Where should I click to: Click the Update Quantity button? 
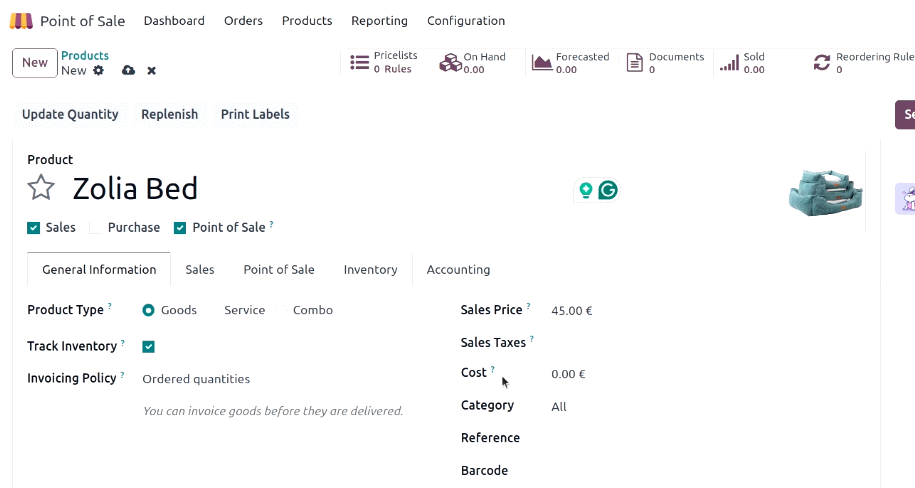[70, 114]
